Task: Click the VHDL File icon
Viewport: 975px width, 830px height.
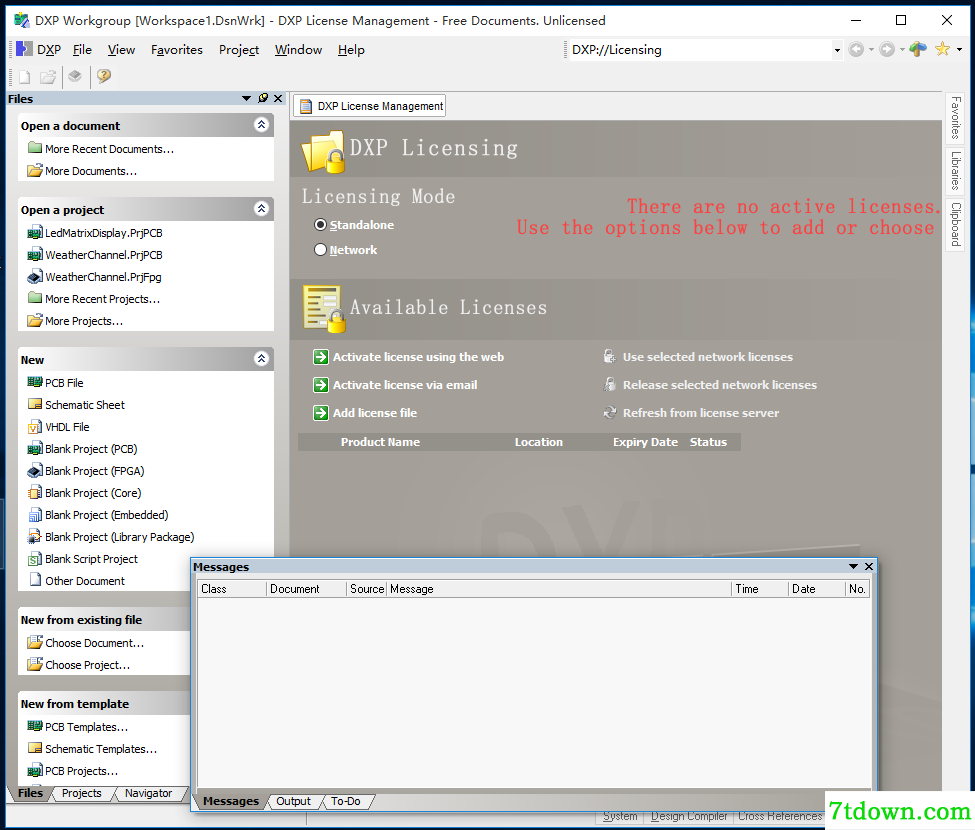Action: [x=35, y=427]
